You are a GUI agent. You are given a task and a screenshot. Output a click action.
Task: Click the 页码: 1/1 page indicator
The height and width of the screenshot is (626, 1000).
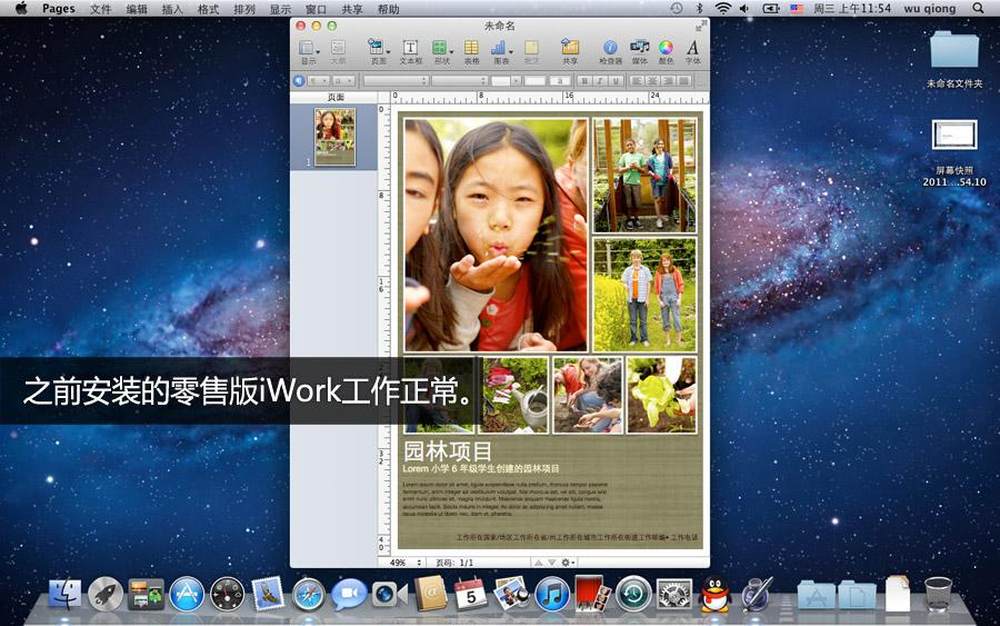[x=455, y=562]
